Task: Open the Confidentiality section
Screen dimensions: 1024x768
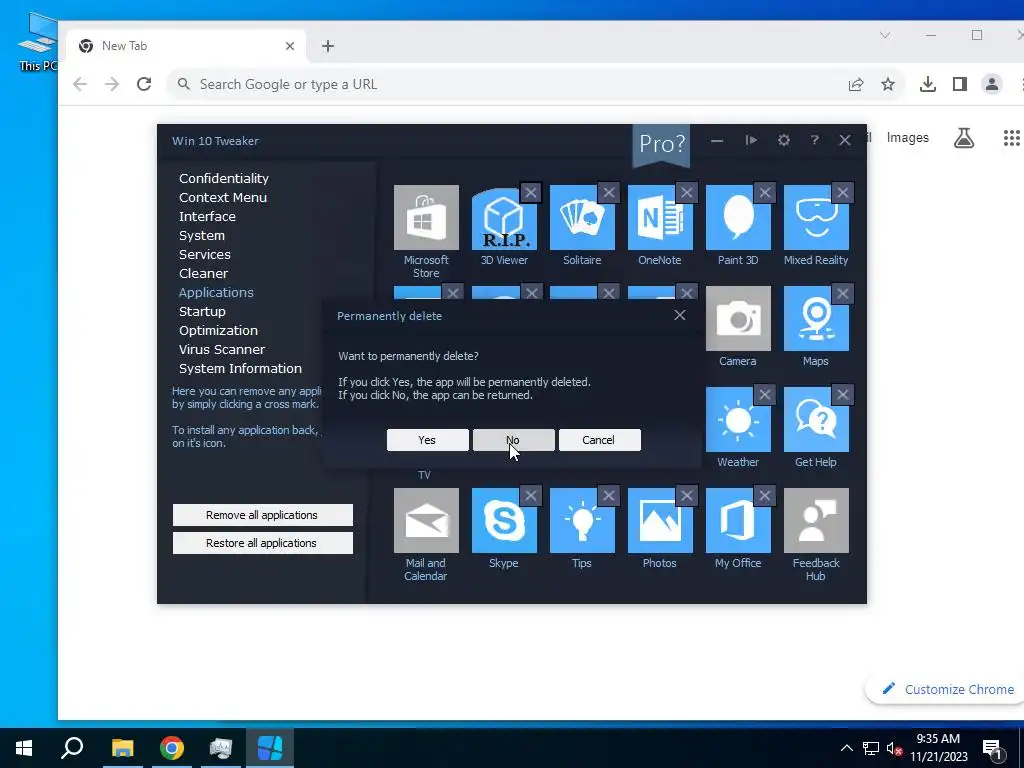Action: click(x=224, y=178)
